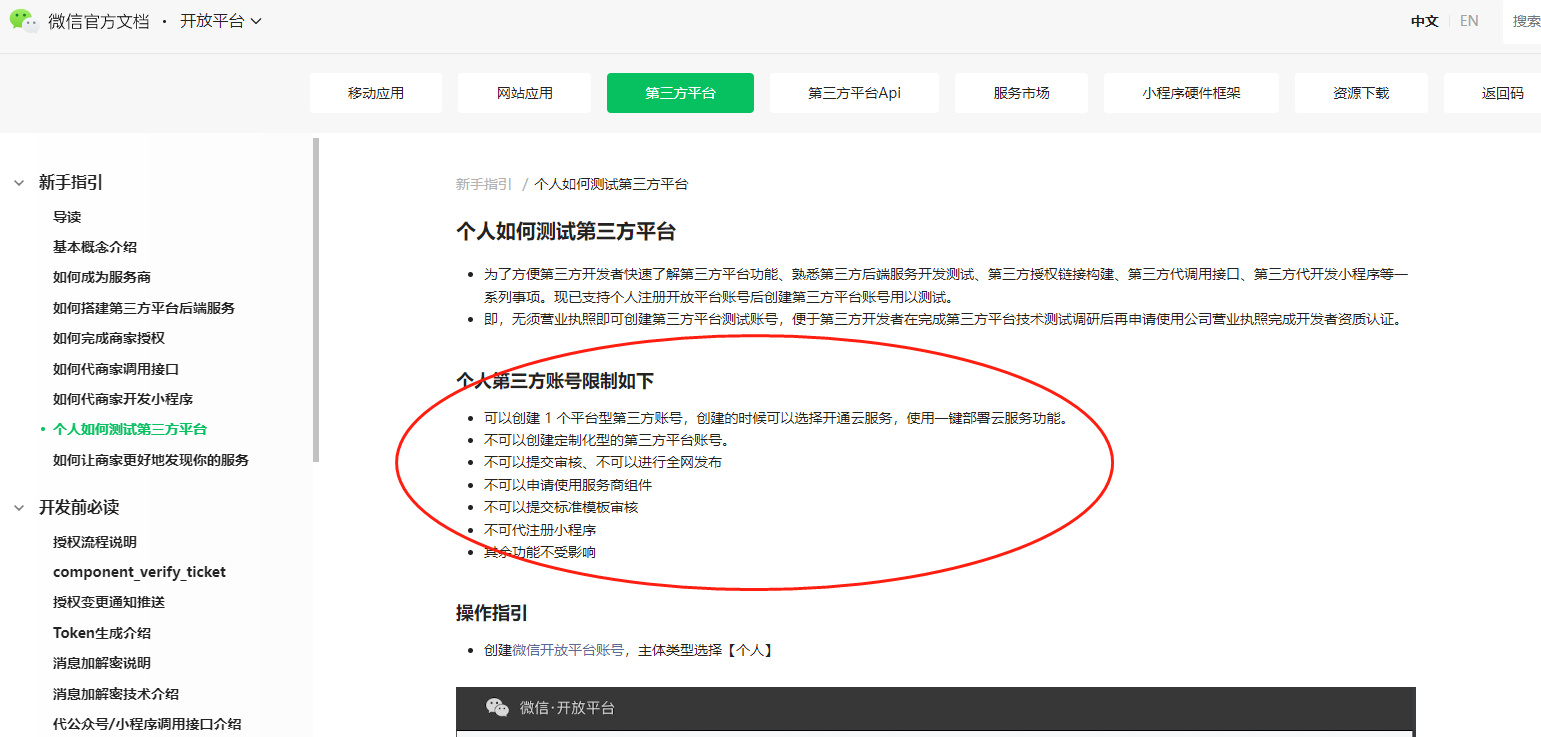Open the 小程序硬件框架 tab
This screenshot has width=1541, height=737.
coord(1191,93)
